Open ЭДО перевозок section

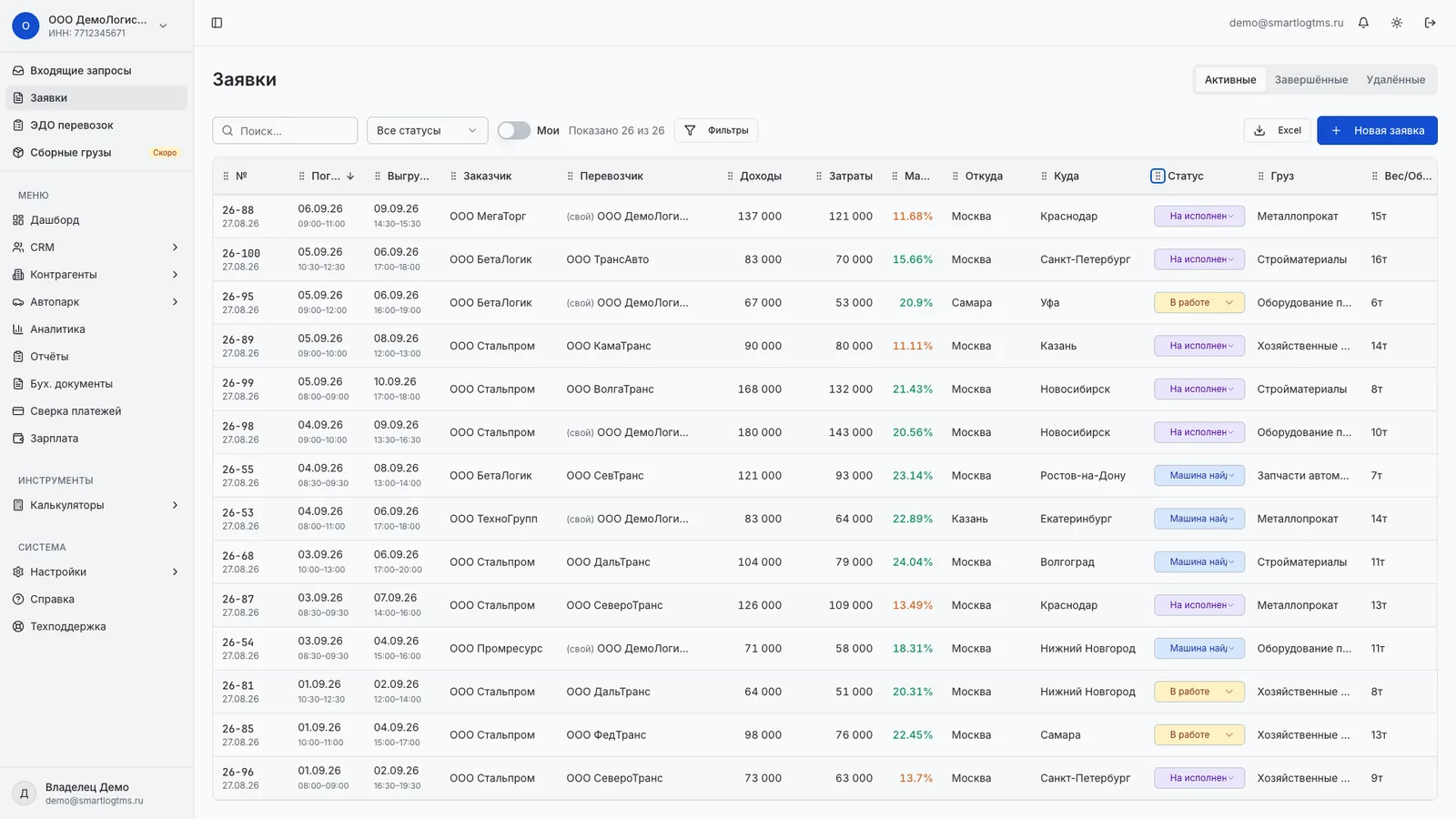96,125
